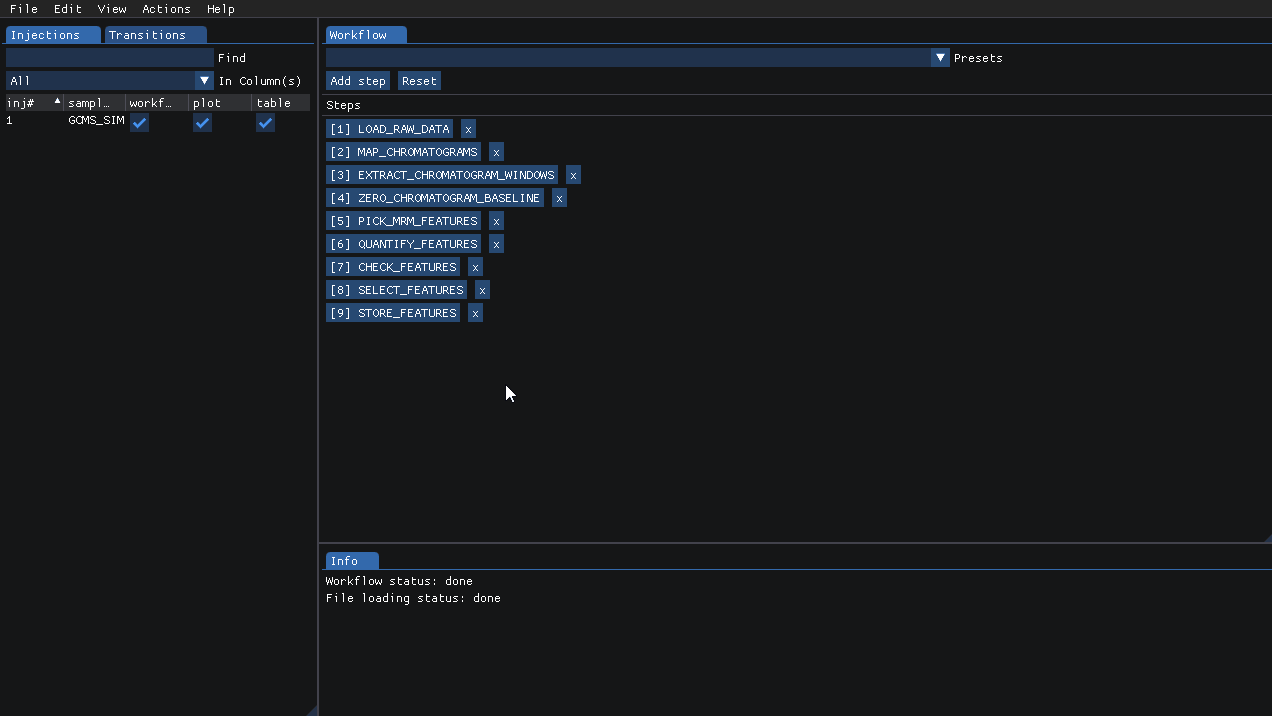Select step [4] ZERO_CHROMATOGRAM_BASELINE
This screenshot has height=716, width=1272.
coord(435,198)
